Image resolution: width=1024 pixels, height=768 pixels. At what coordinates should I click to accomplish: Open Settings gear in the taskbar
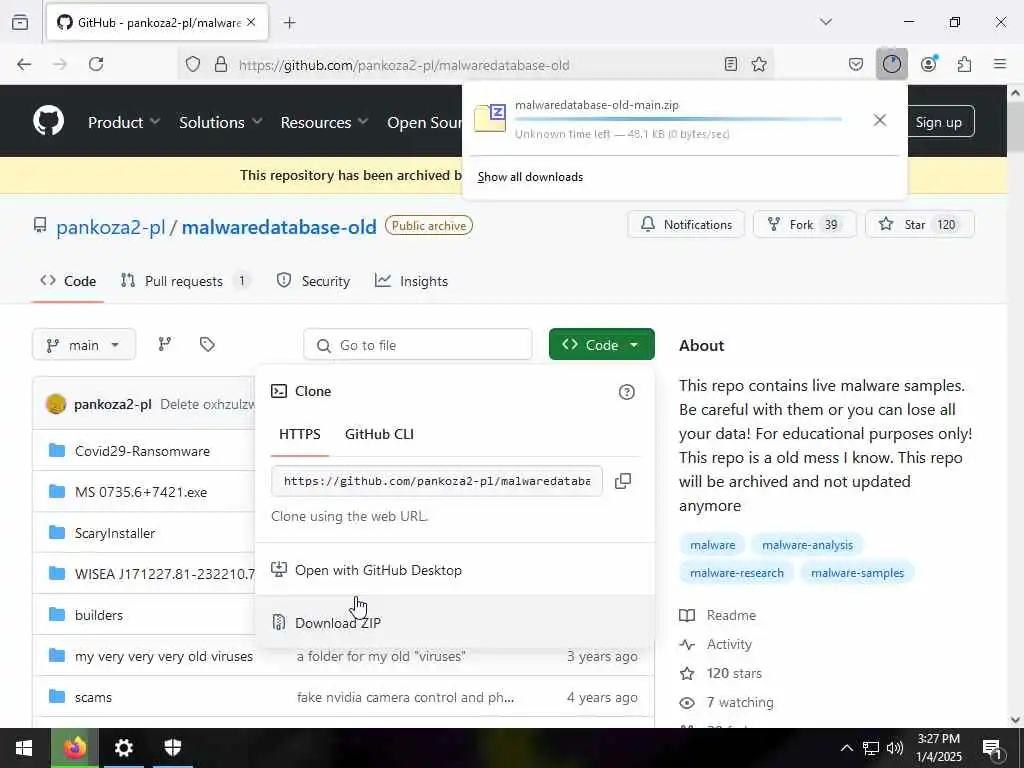[123, 748]
